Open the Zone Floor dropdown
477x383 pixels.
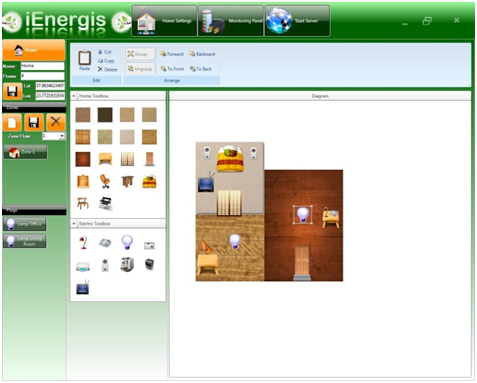point(62,136)
